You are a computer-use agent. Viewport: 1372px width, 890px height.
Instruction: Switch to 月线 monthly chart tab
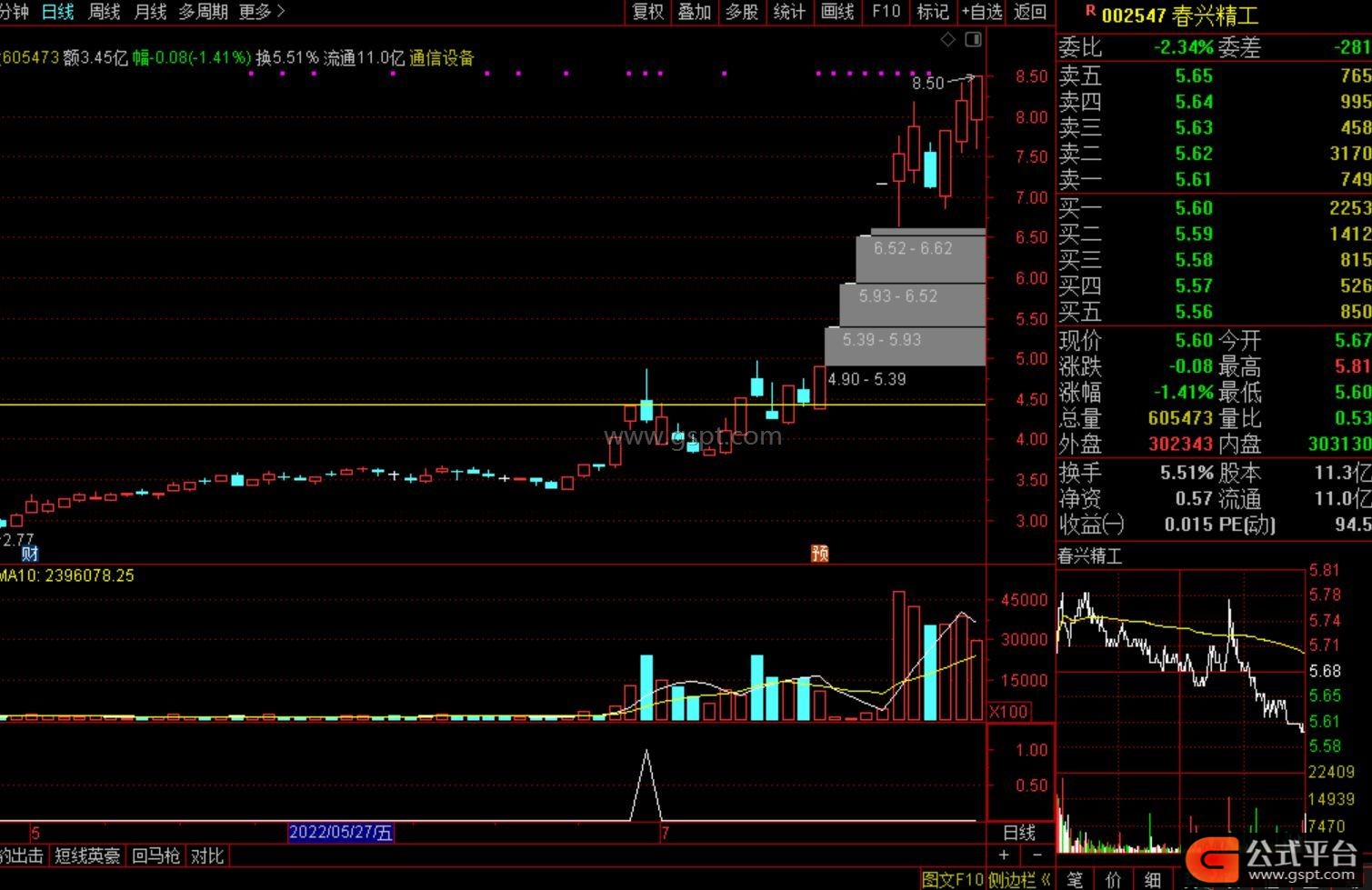point(150,12)
